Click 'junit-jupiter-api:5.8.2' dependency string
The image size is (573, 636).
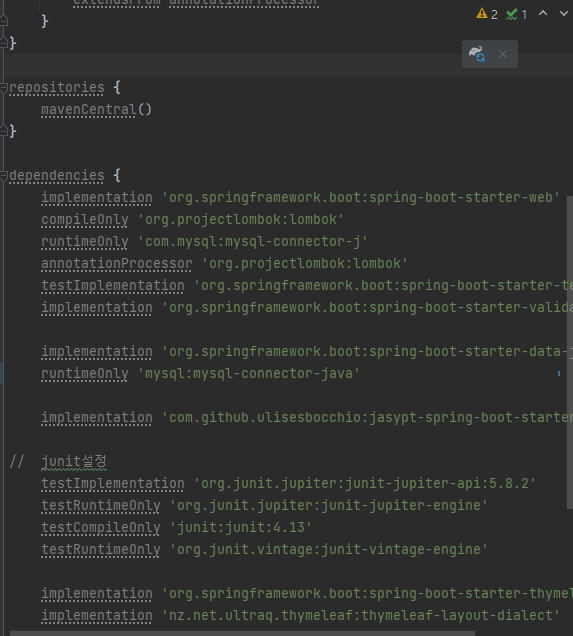(365, 483)
